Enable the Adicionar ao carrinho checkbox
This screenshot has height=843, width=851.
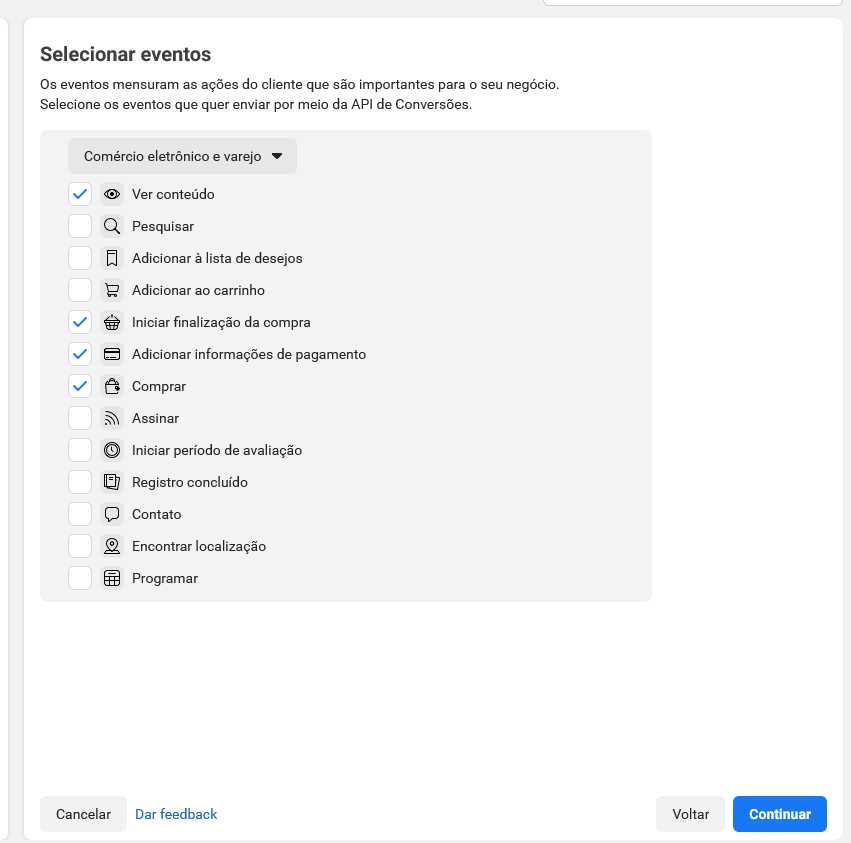80,290
